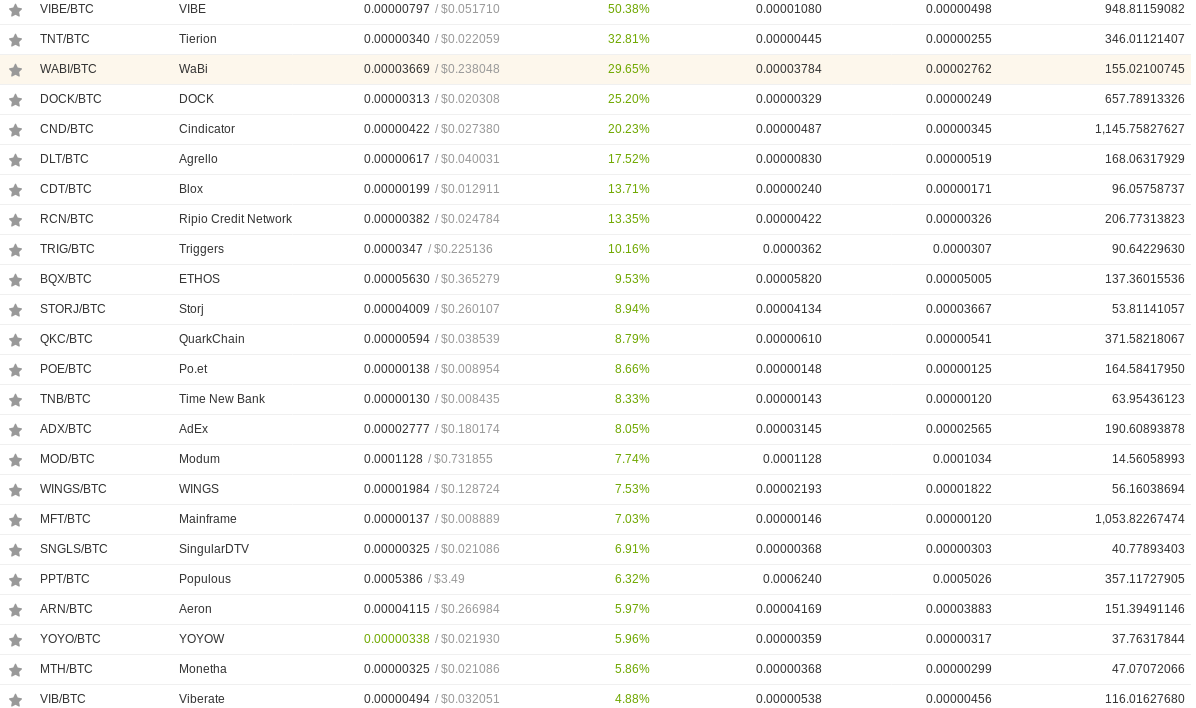Screen dimensions: 1196x708
Task: Add DLT/BTC to favorites
Action: coord(15,160)
